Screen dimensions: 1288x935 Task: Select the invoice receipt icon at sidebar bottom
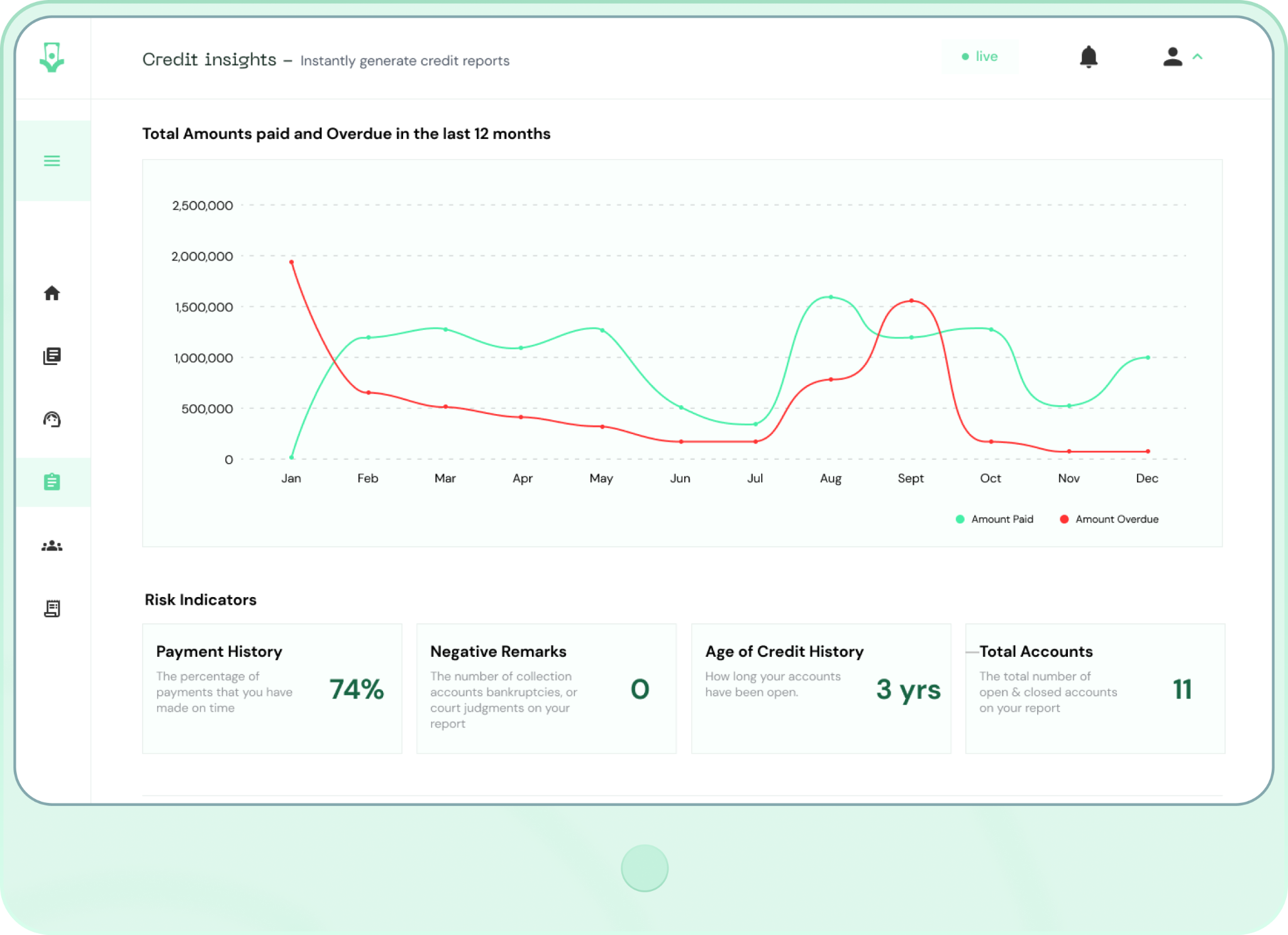(x=52, y=608)
